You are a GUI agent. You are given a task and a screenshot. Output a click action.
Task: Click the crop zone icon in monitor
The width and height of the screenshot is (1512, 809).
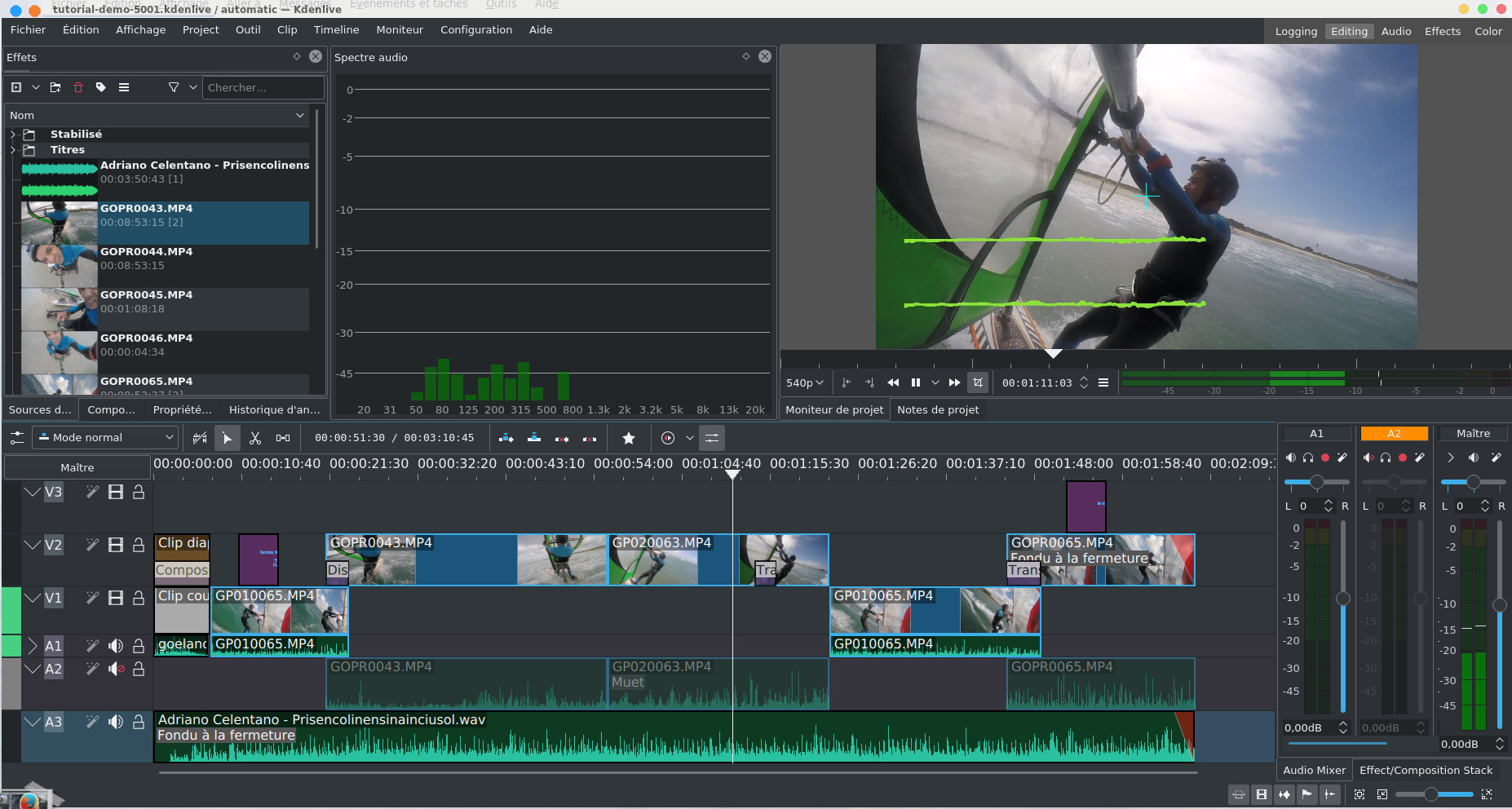tap(978, 382)
